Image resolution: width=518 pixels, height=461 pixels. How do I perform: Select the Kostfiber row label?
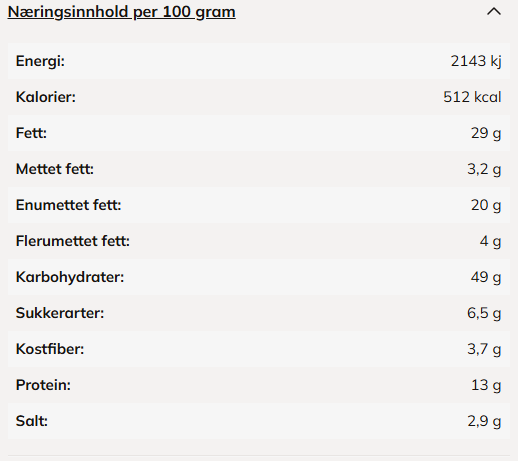[x=50, y=349]
